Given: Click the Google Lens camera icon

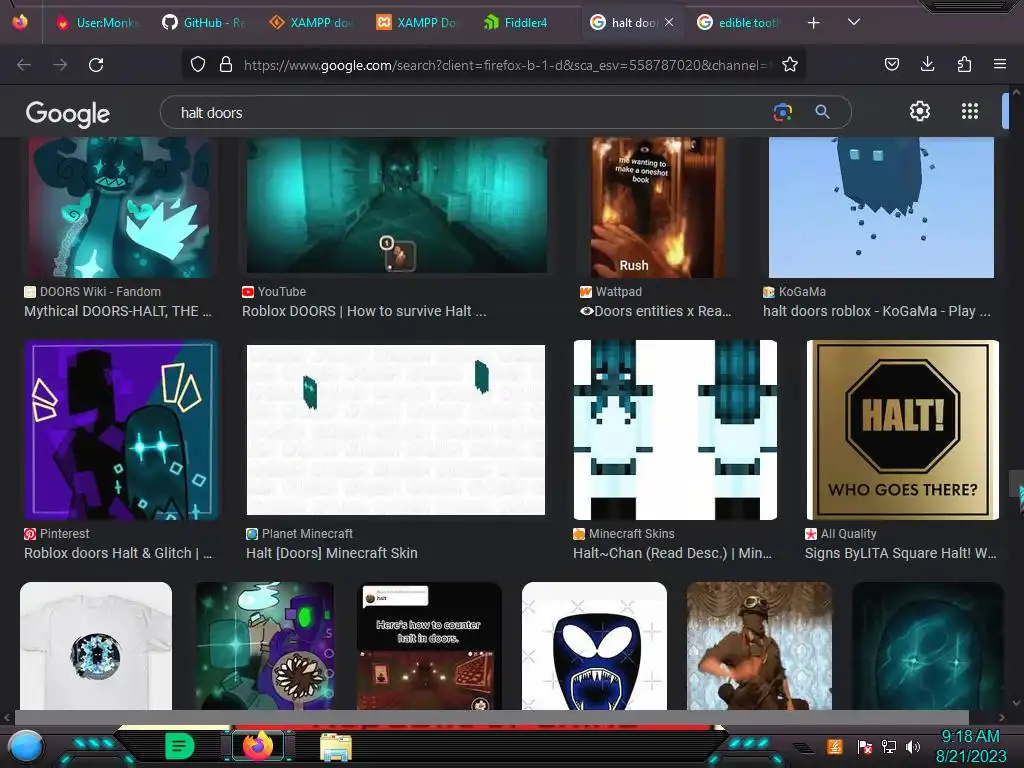Looking at the screenshot, I should [x=782, y=112].
